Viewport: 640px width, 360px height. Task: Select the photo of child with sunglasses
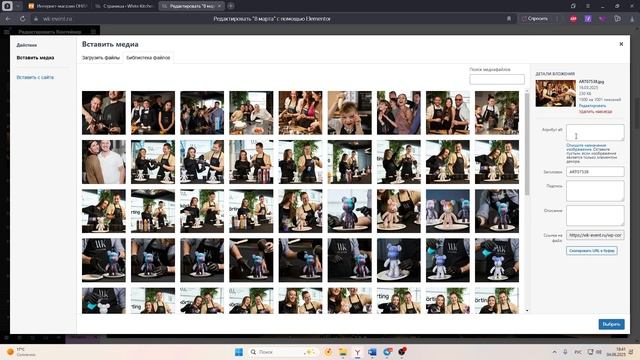[x=349, y=113]
